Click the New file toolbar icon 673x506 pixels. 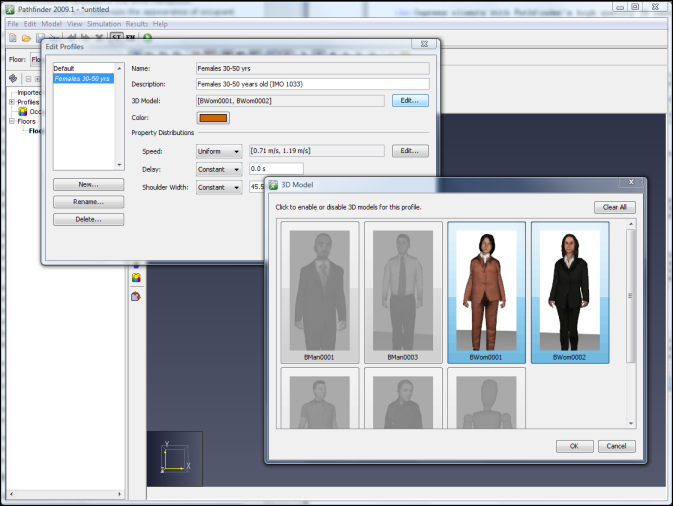(x=11, y=38)
